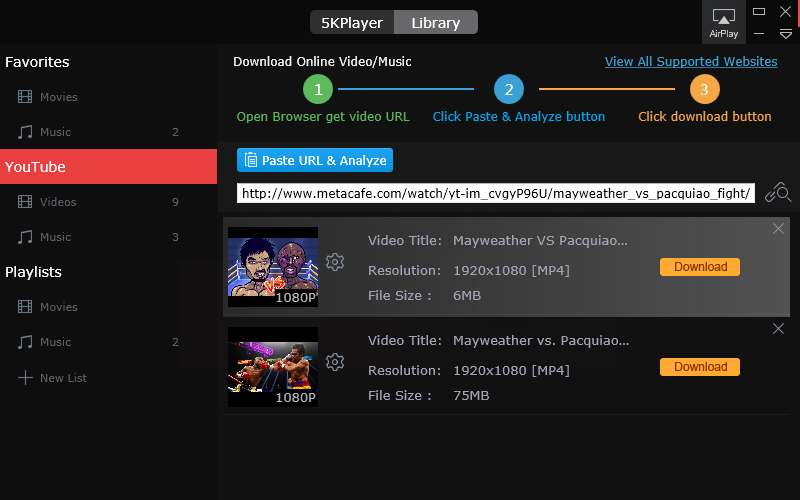800x500 pixels.
Task: Click the note icon next to Favorites Music
Action: coord(25,132)
